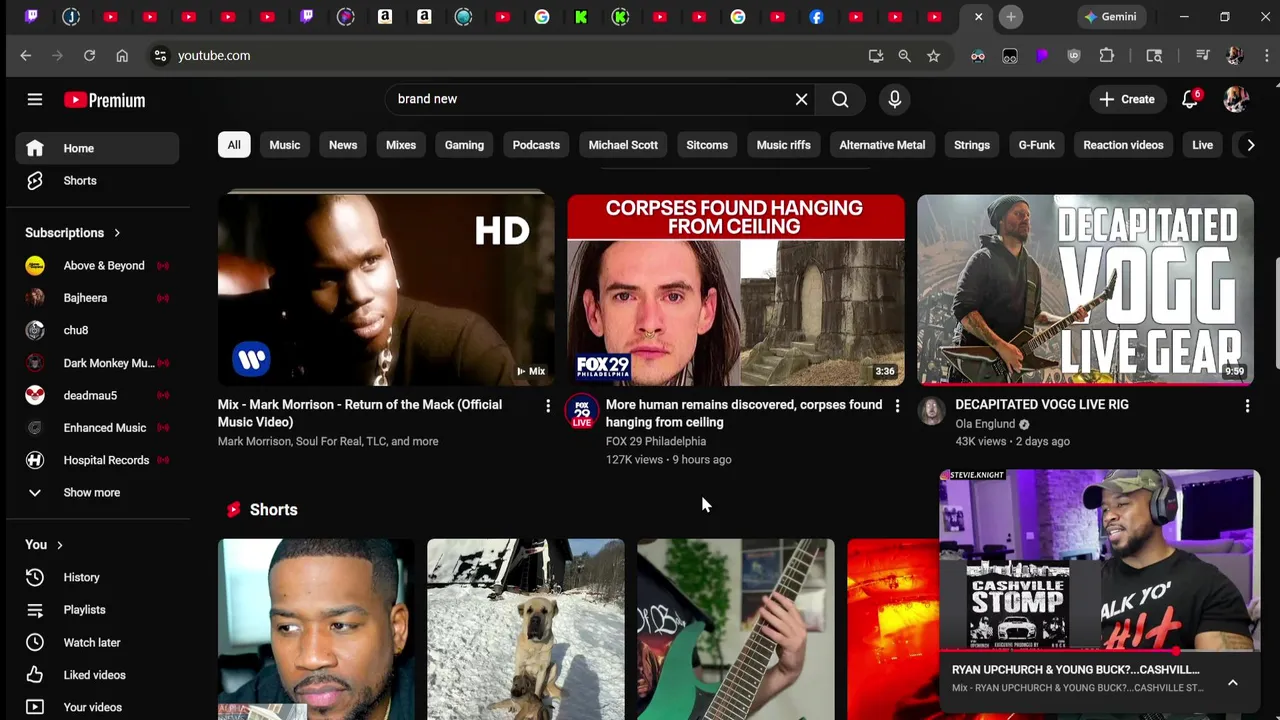Screen dimensions: 1280x720
Task: Expand the You section
Action: tap(45, 545)
